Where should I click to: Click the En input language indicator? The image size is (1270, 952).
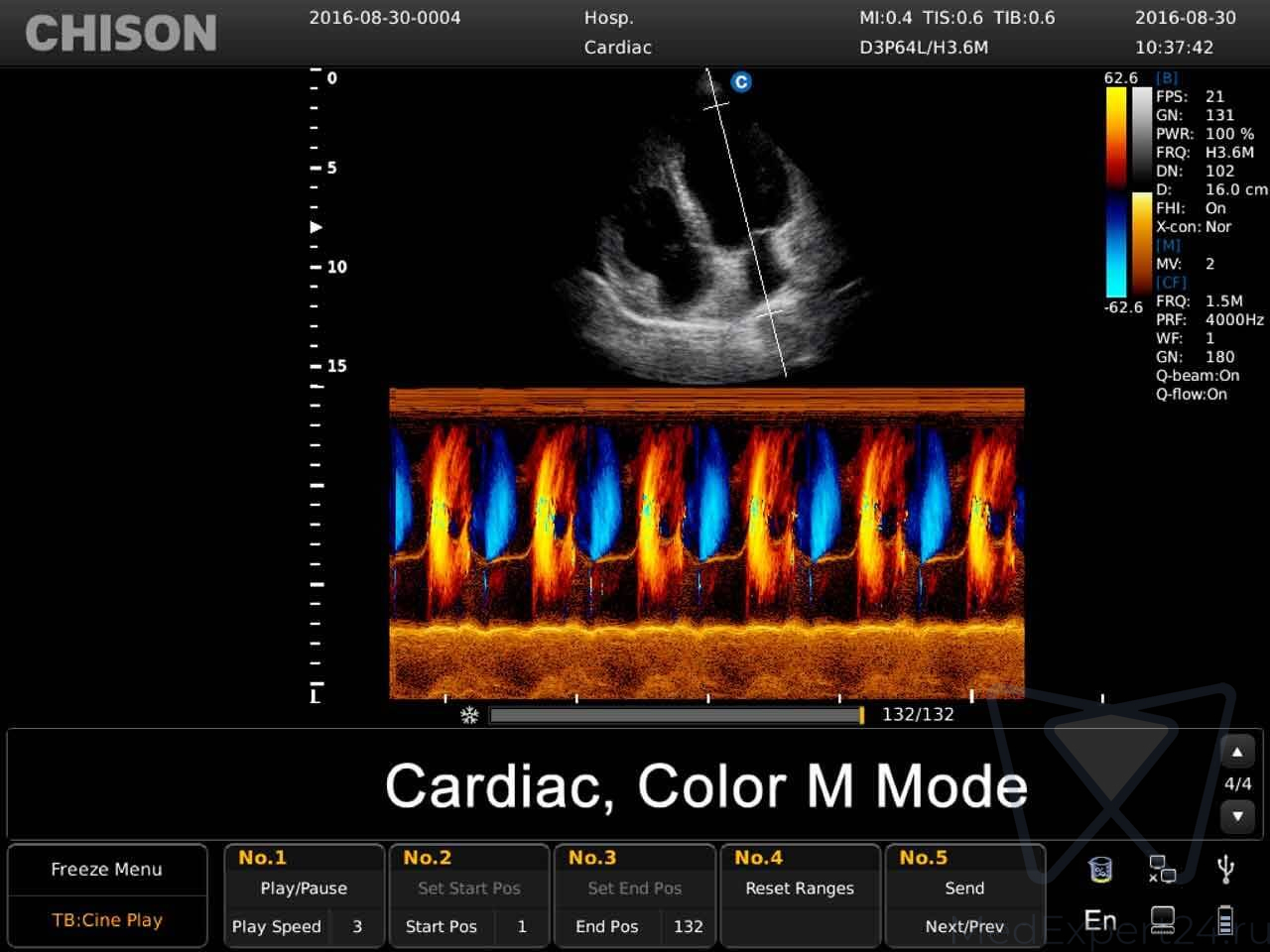click(1099, 921)
